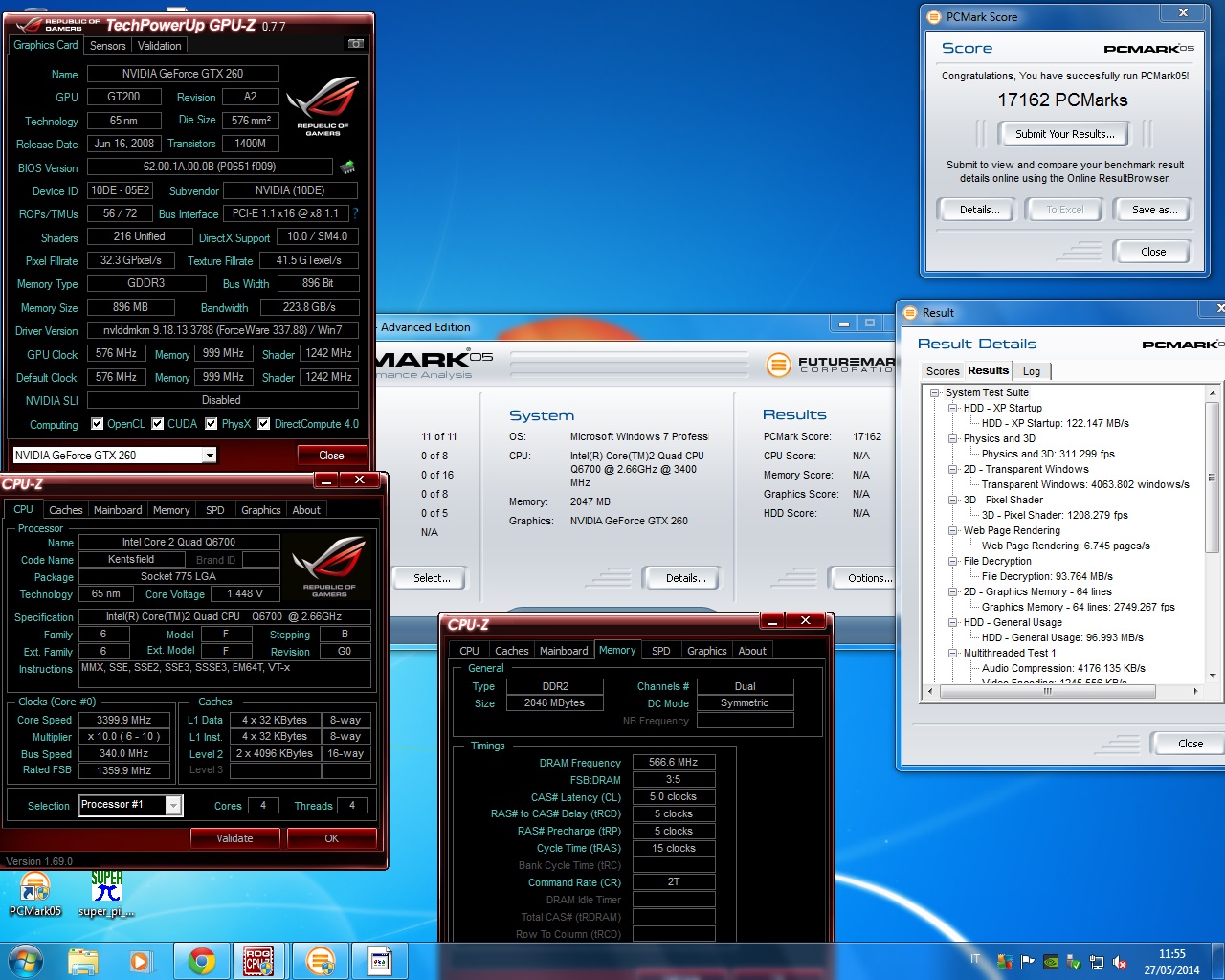The image size is (1225, 980).
Task: Click the 17162 PCMarks score text
Action: tap(1062, 100)
